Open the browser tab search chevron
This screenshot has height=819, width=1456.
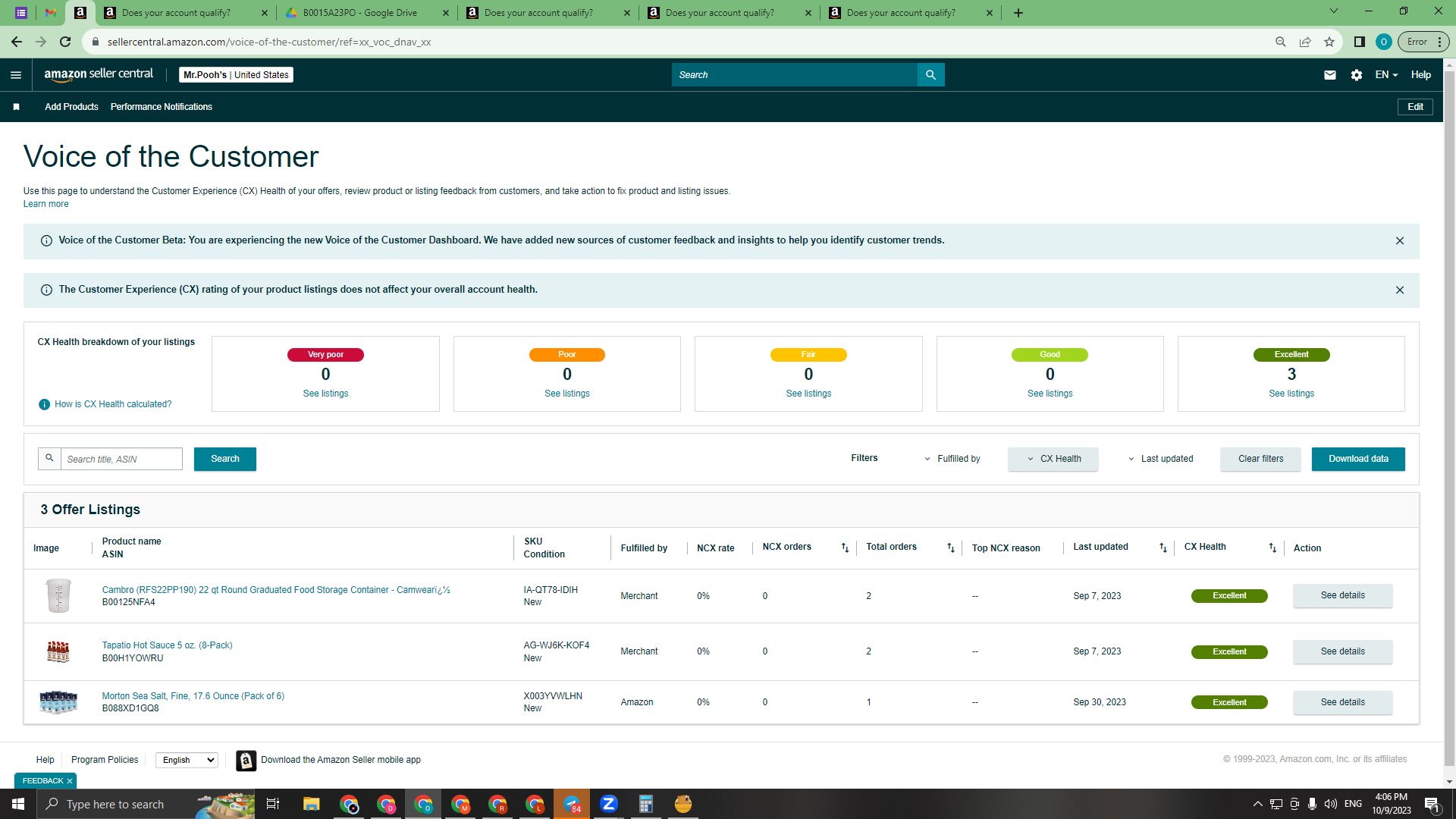tap(1334, 11)
